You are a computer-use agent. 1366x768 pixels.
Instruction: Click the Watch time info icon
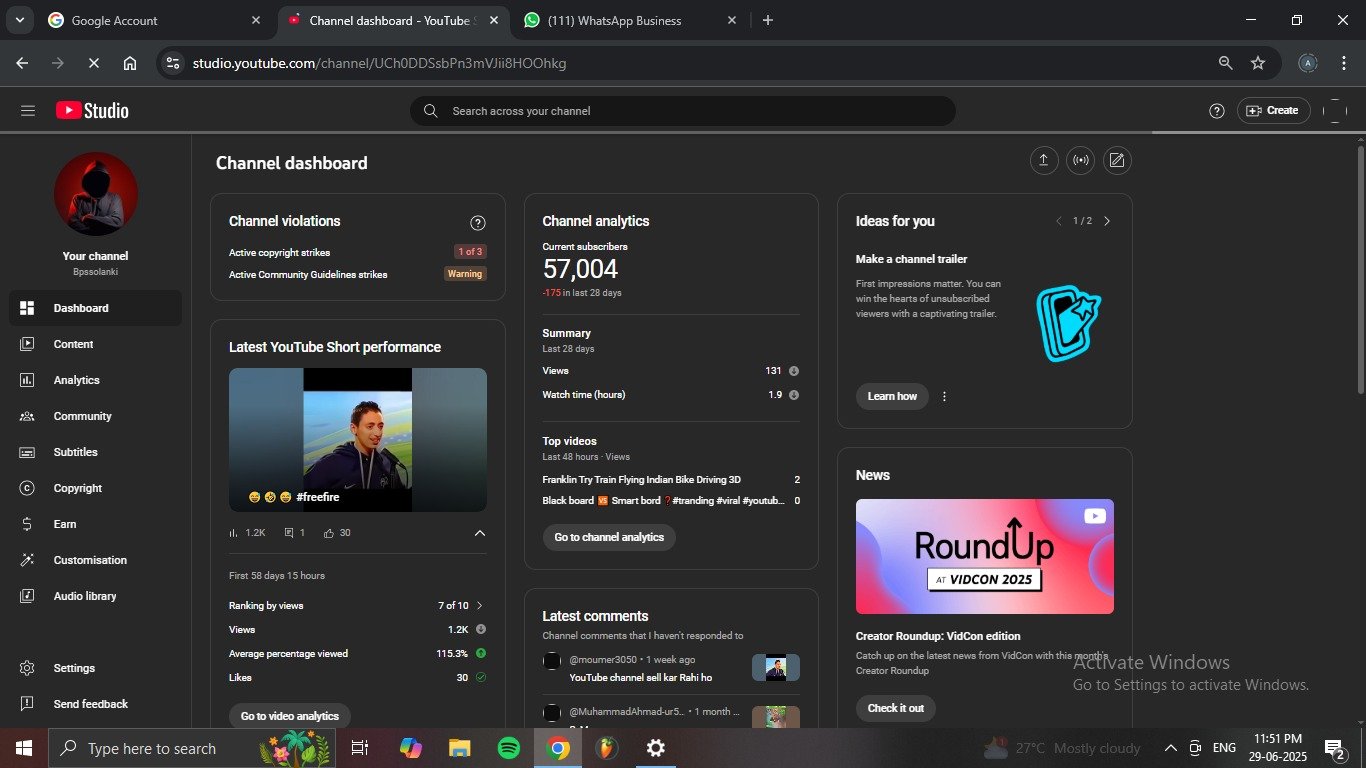pyautogui.click(x=794, y=395)
